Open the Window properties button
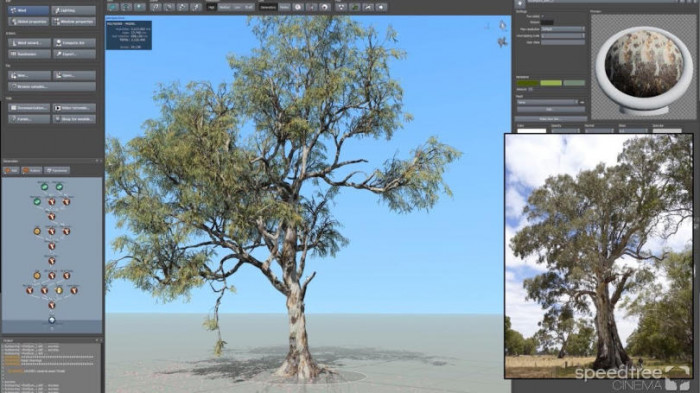The width and height of the screenshot is (700, 393). (73, 21)
